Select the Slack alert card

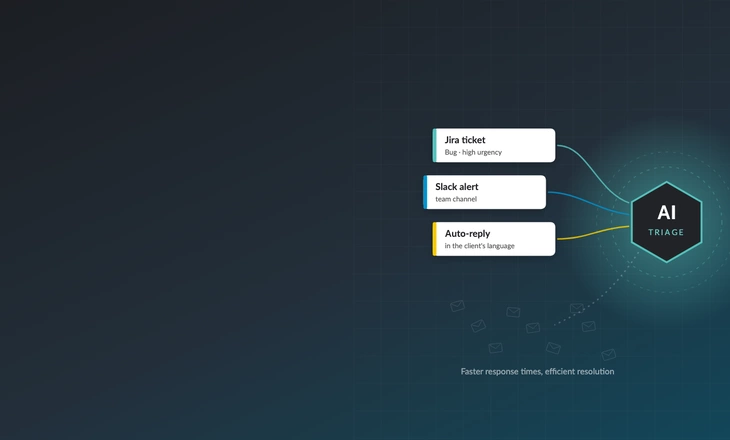485,192
